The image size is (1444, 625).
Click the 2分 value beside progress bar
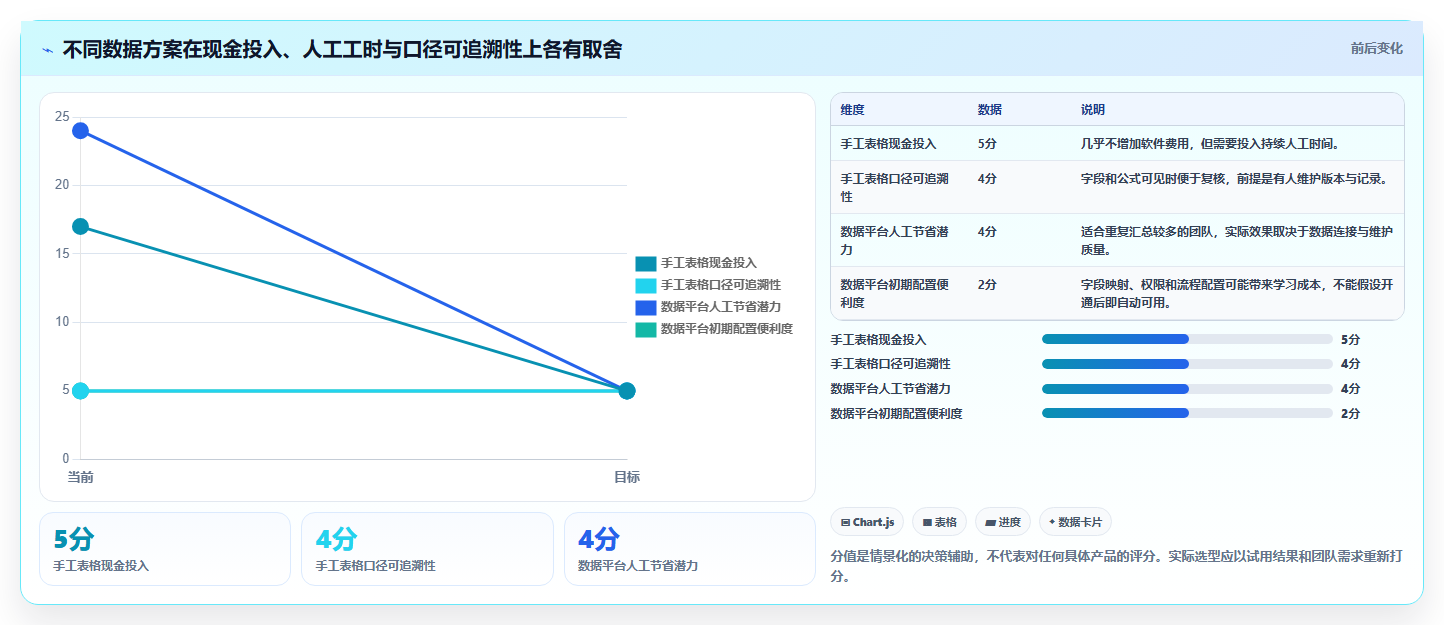pos(1350,414)
